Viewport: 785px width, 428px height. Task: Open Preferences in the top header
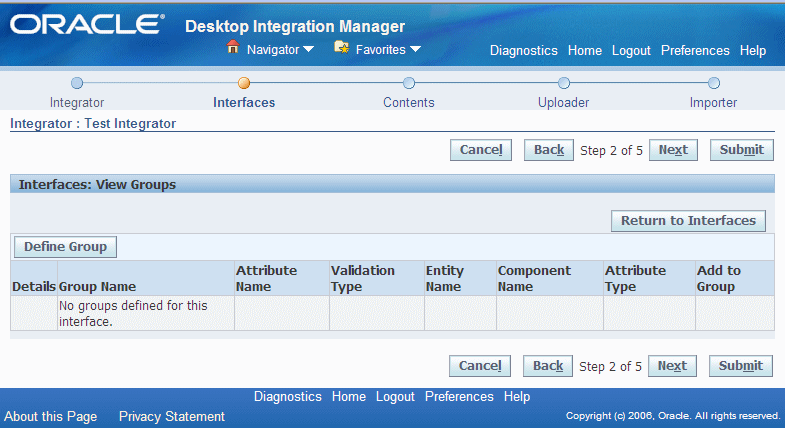pos(695,51)
